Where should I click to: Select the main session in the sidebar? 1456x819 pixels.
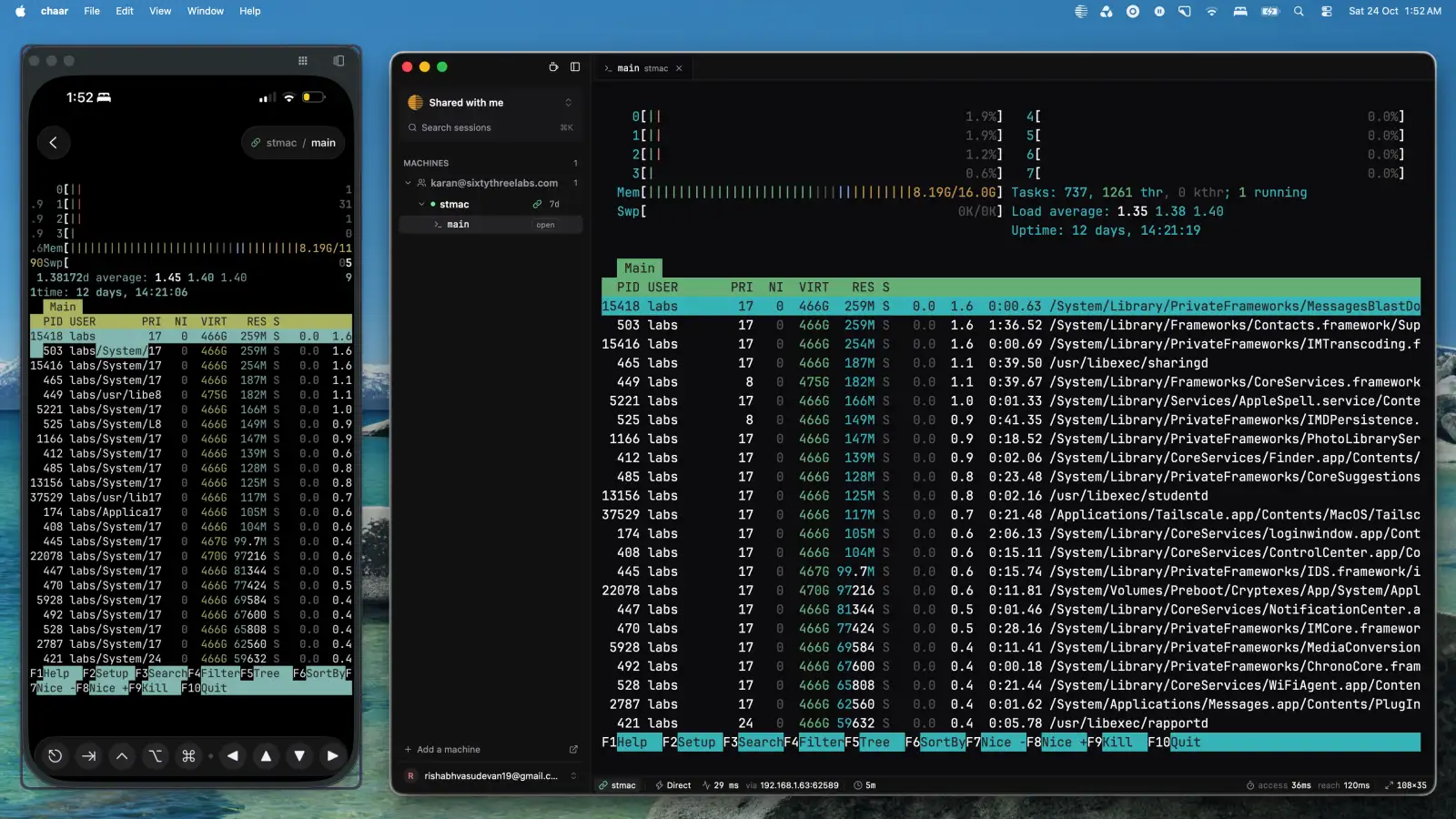[490, 225]
